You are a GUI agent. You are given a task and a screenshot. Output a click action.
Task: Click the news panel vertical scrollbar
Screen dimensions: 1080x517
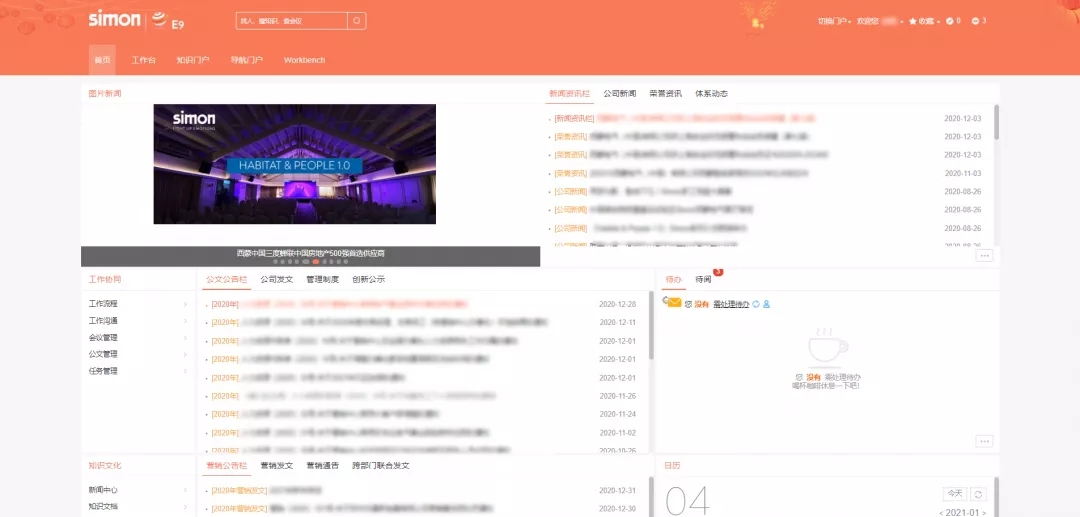point(996,123)
